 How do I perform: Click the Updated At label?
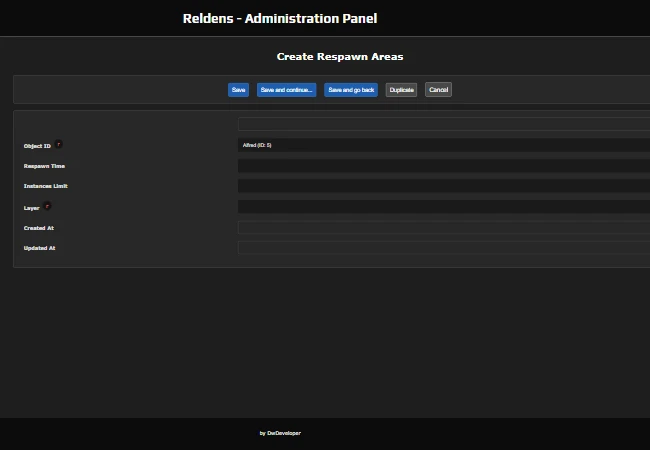coord(39,248)
